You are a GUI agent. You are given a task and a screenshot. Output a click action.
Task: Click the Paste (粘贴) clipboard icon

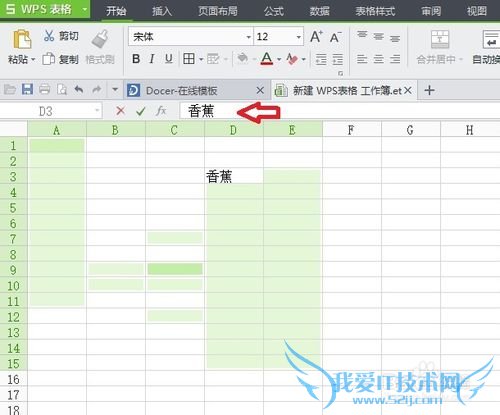22,39
